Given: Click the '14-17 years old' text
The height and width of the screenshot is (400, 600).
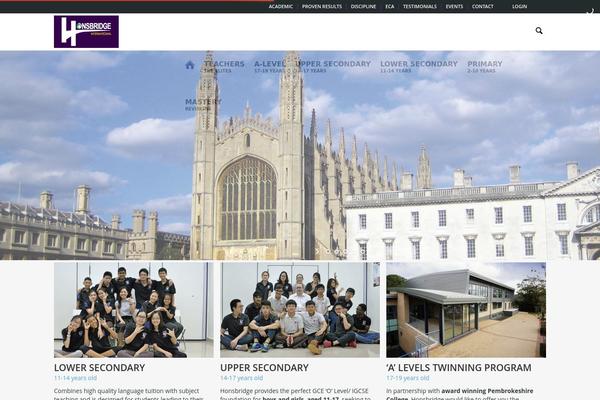Looking at the screenshot, I should pos(241,378).
